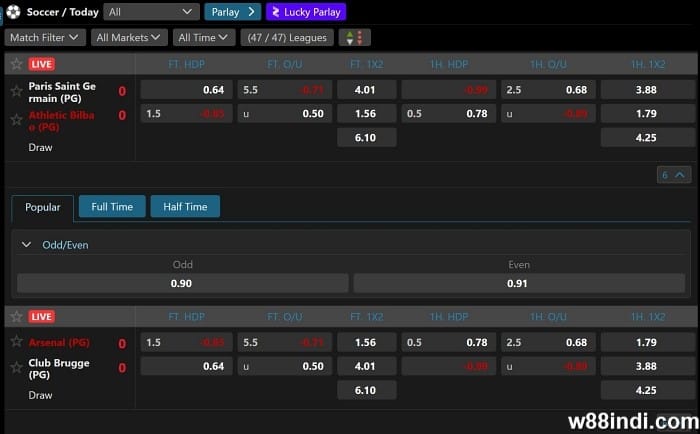This screenshot has height=434, width=700.
Task: Pick Arsenal match Draw FT 1X2 6.10
Action: [367, 390]
